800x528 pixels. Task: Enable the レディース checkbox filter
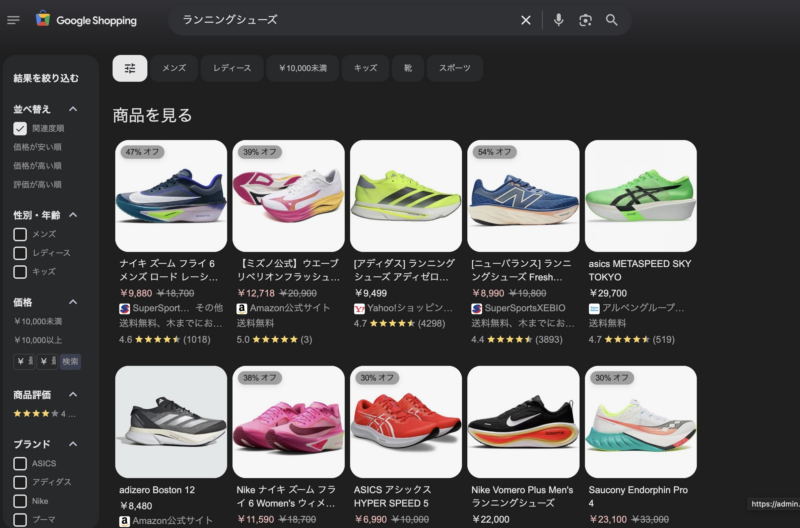[x=20, y=253]
